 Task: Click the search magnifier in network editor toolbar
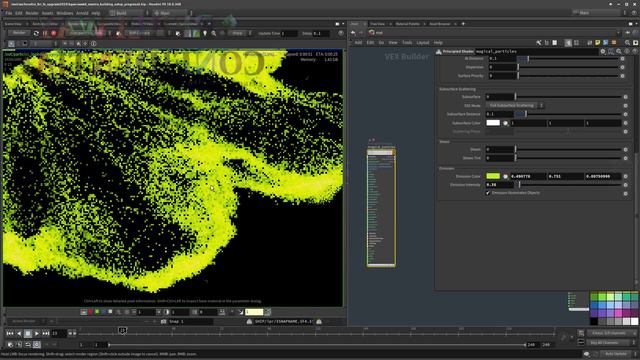(627, 42)
